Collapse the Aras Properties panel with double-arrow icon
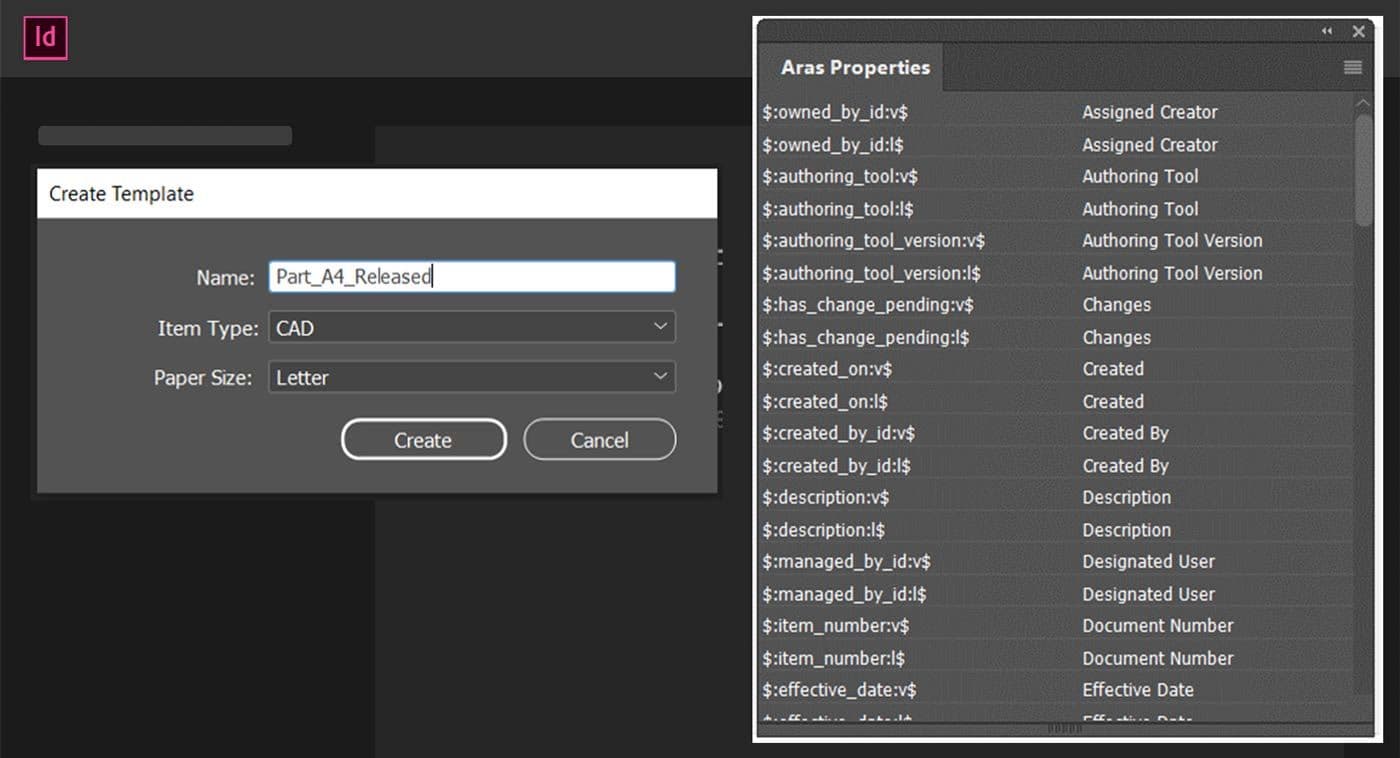The image size is (1400, 758). 1327,32
